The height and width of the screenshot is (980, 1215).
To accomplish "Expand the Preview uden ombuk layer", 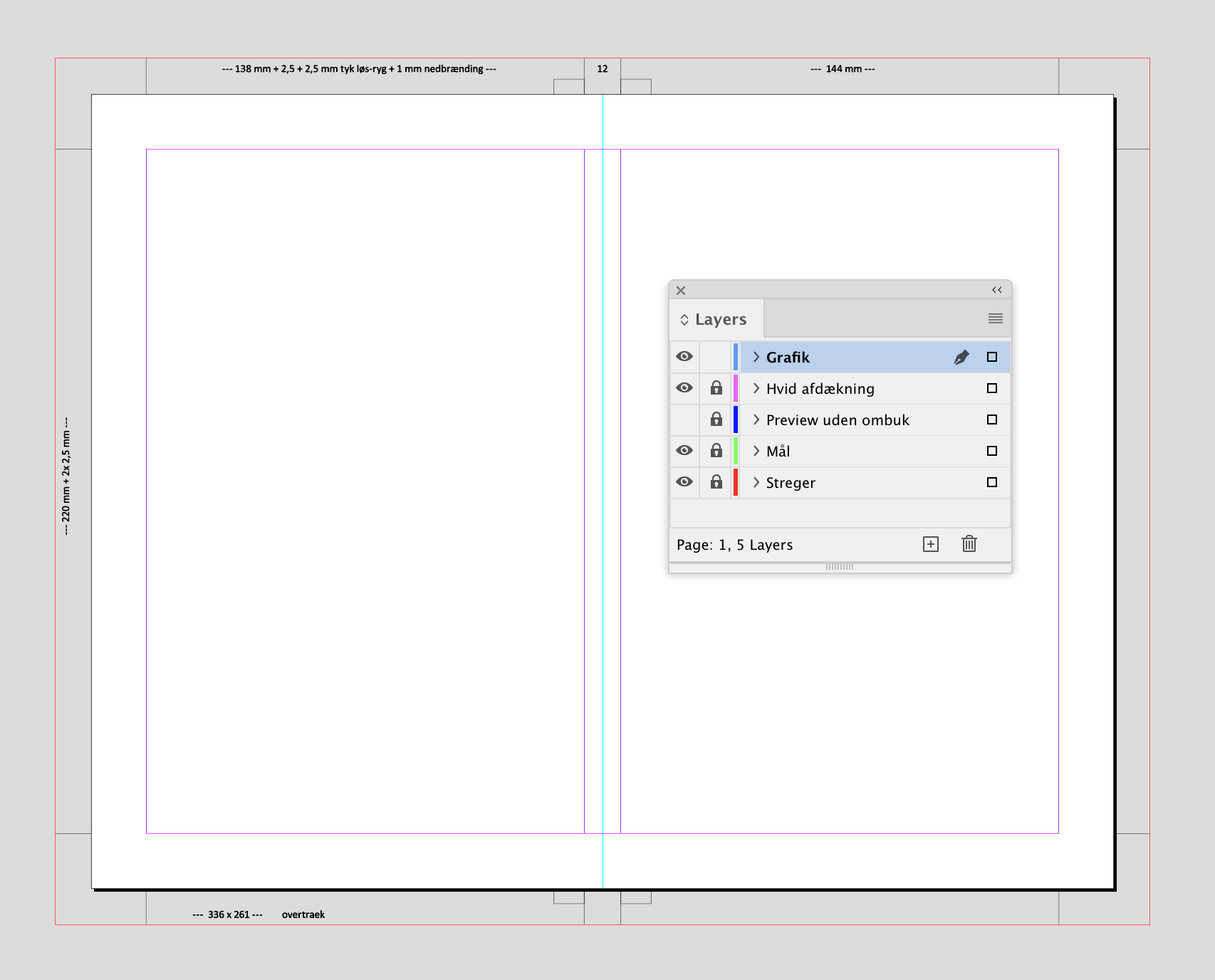I will click(756, 419).
